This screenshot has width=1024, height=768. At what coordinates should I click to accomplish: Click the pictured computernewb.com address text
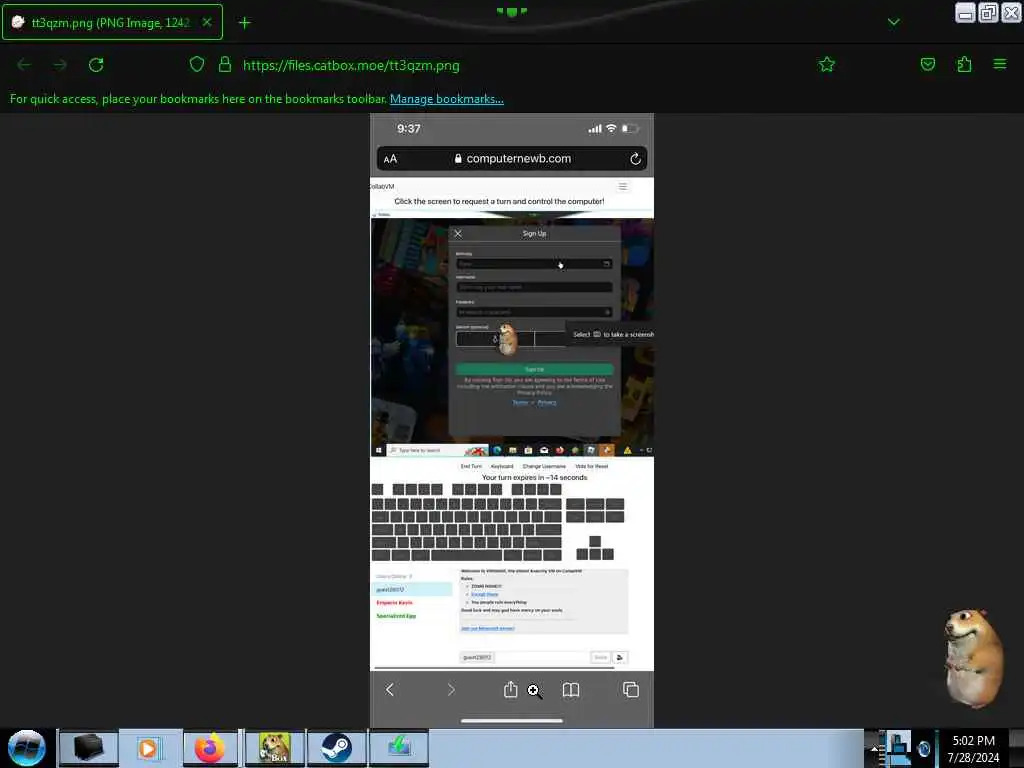point(519,159)
